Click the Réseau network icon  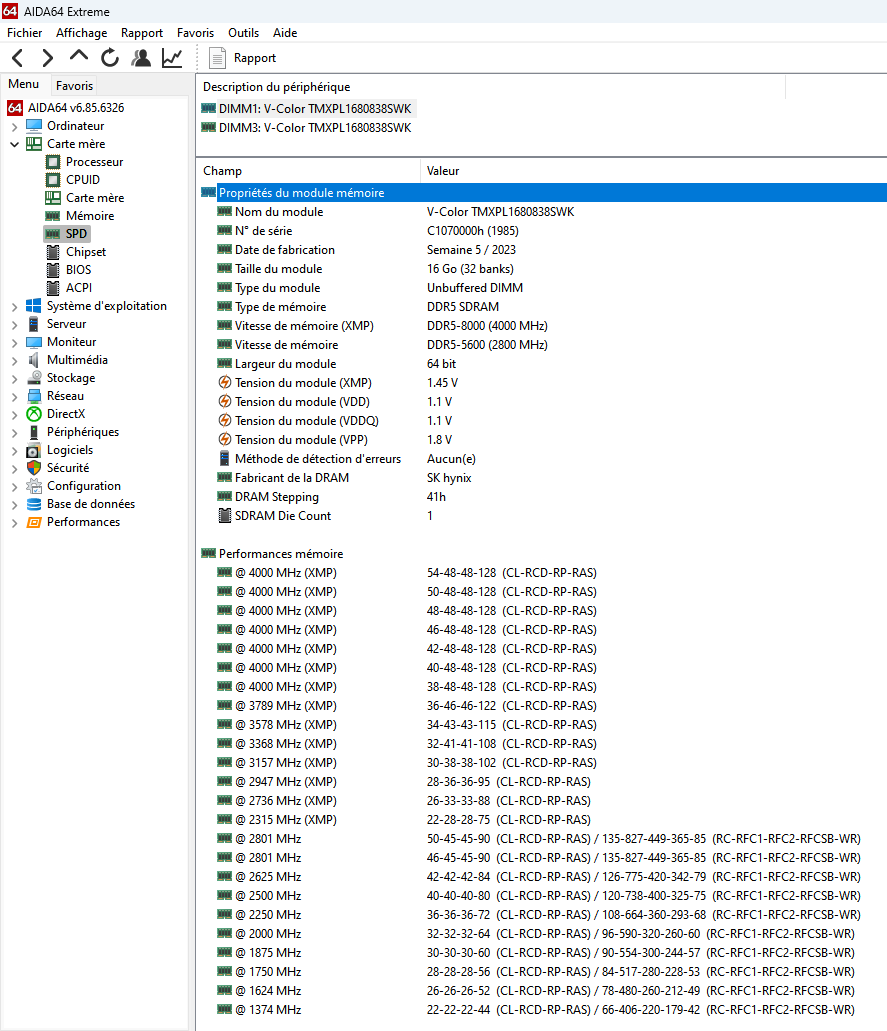34,396
